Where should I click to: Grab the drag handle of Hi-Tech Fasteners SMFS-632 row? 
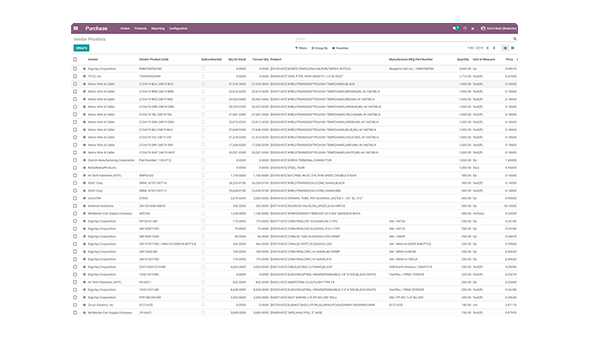84,175
